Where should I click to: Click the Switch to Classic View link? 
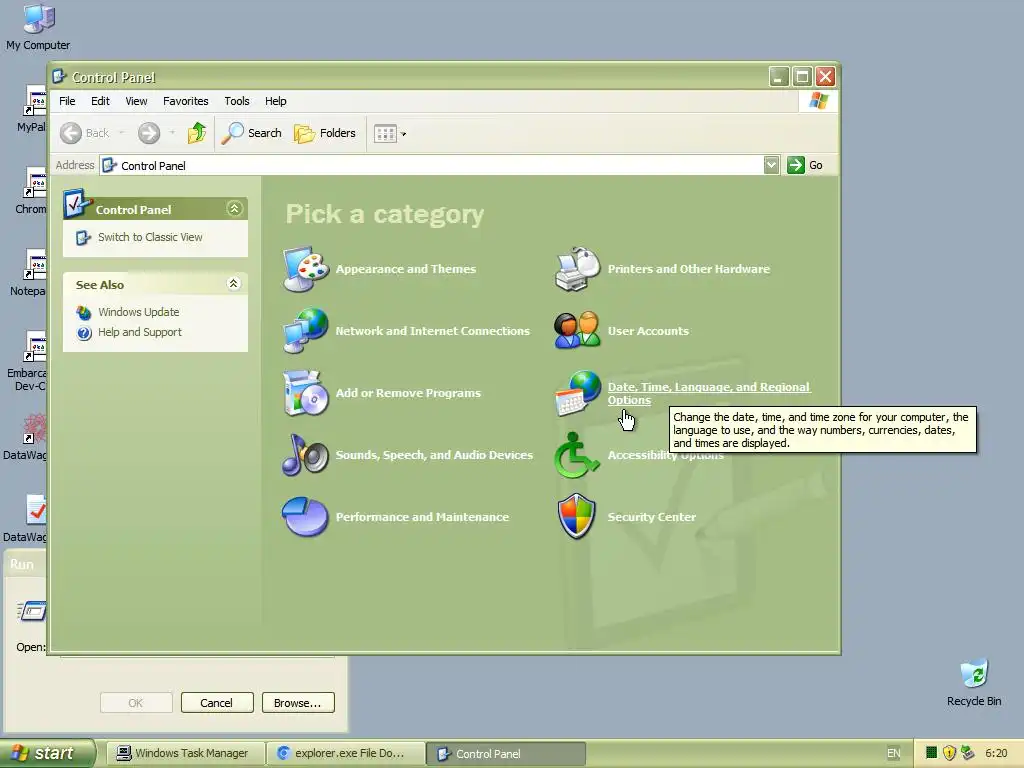(150, 237)
